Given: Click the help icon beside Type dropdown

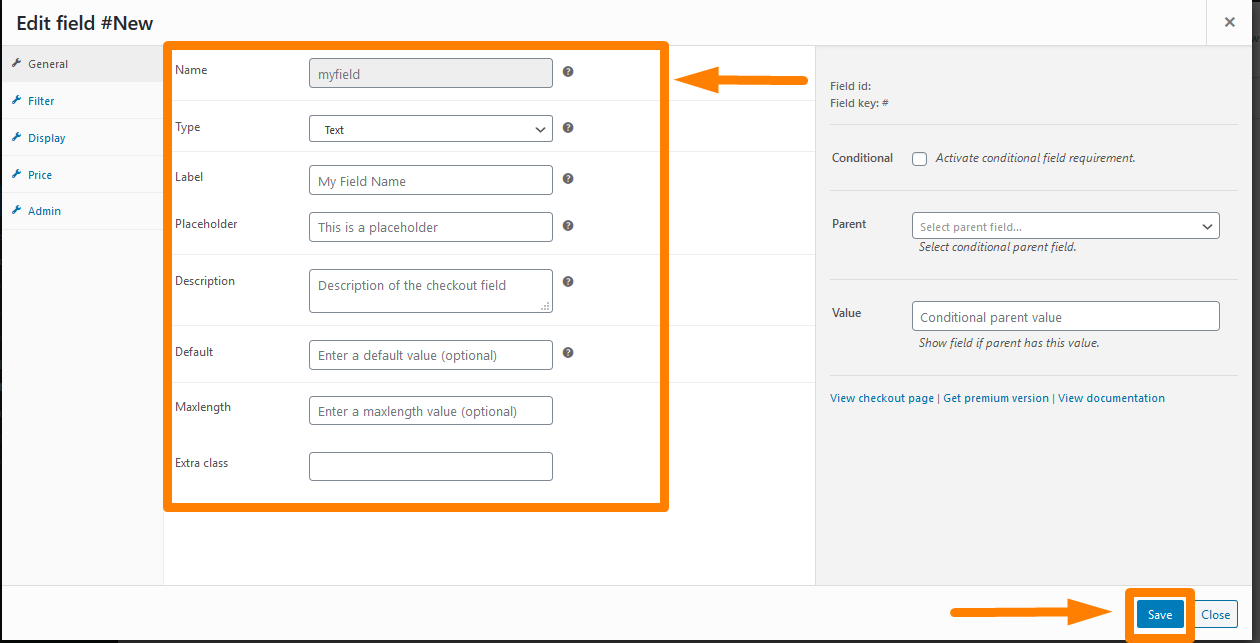Looking at the screenshot, I should [567, 128].
